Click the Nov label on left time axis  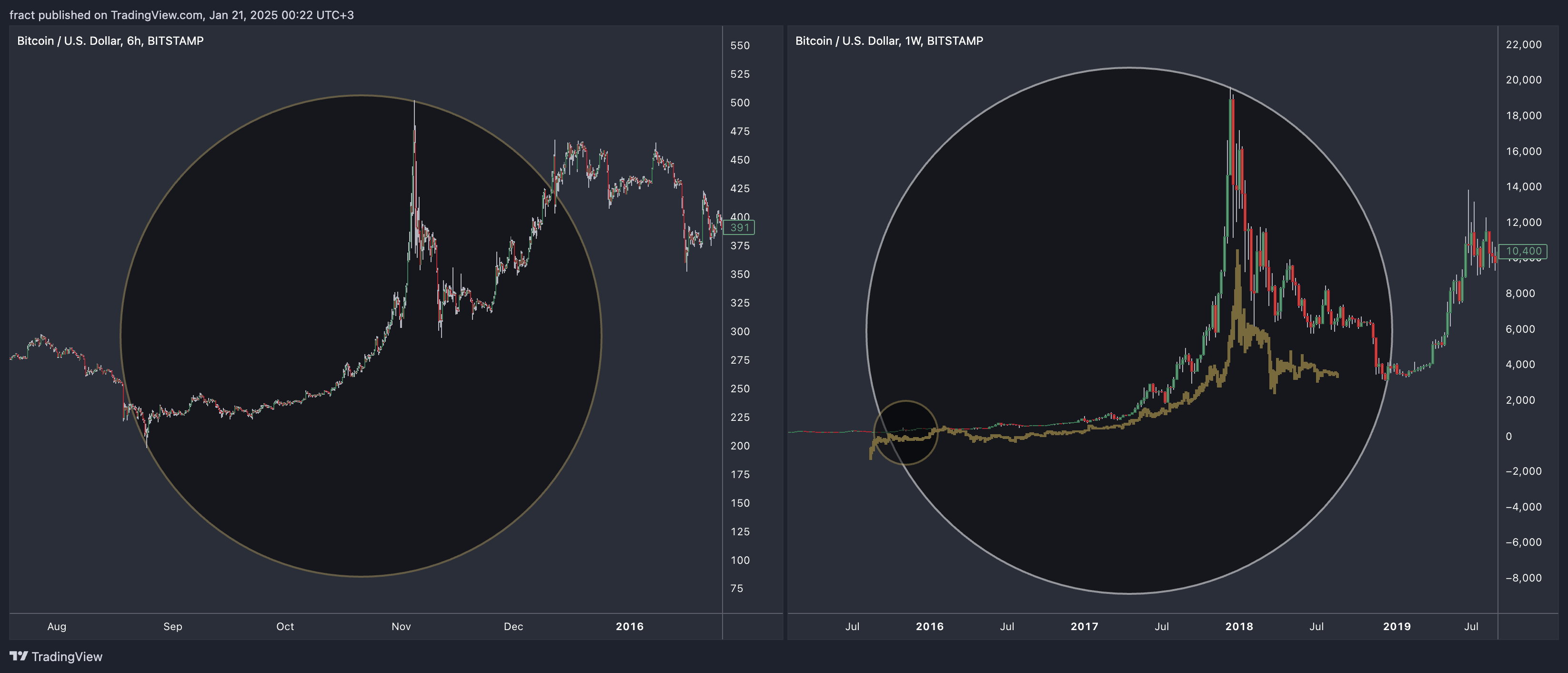pos(401,626)
